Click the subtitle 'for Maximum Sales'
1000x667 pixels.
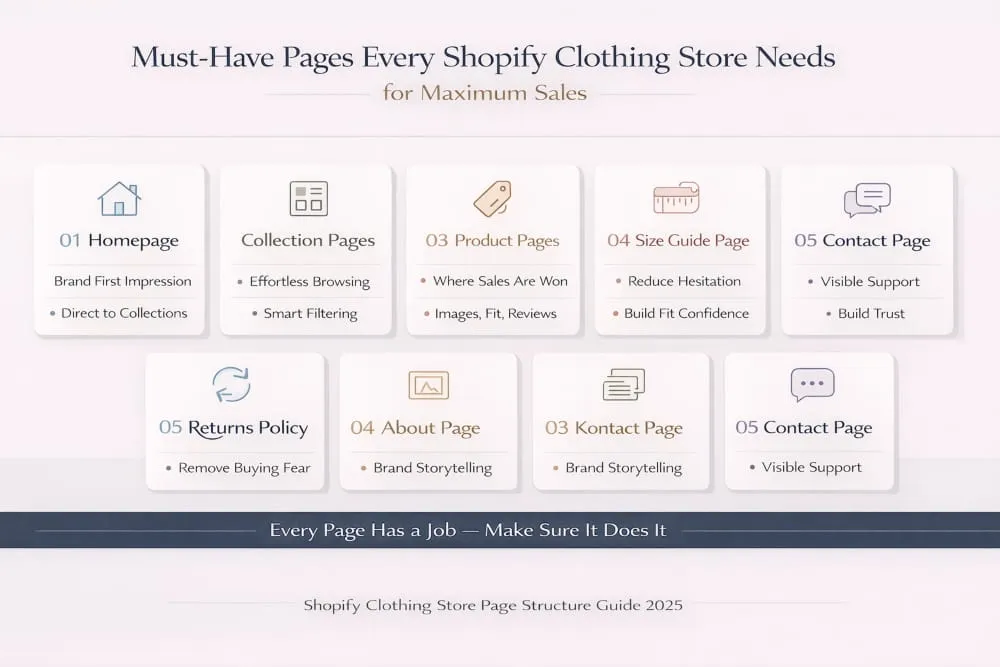coord(485,93)
